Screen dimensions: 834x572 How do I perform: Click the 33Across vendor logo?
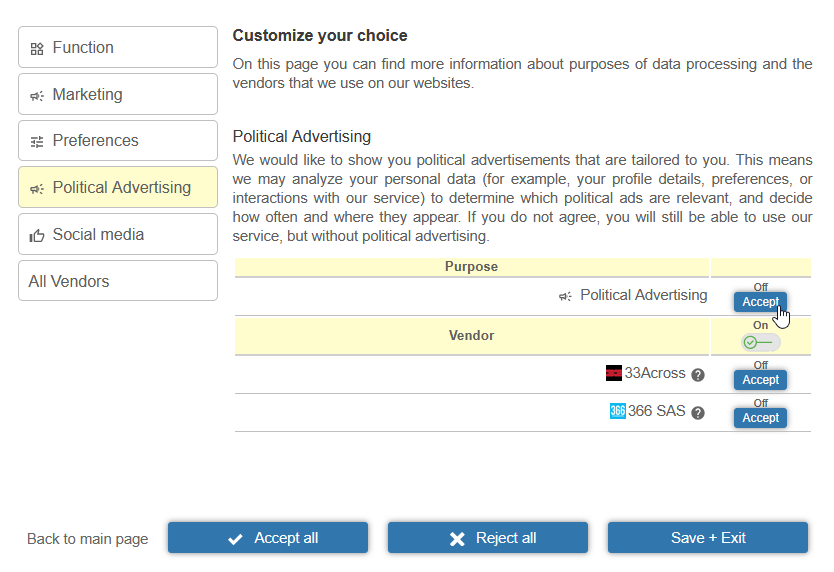click(x=614, y=373)
